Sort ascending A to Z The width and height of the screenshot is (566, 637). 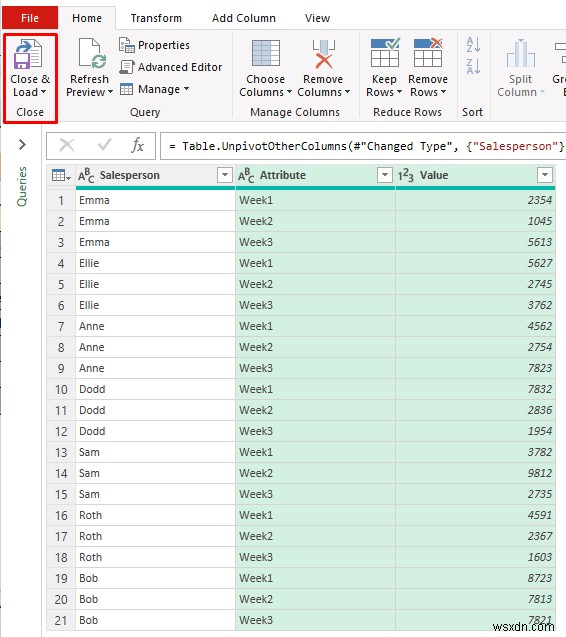coord(473,44)
